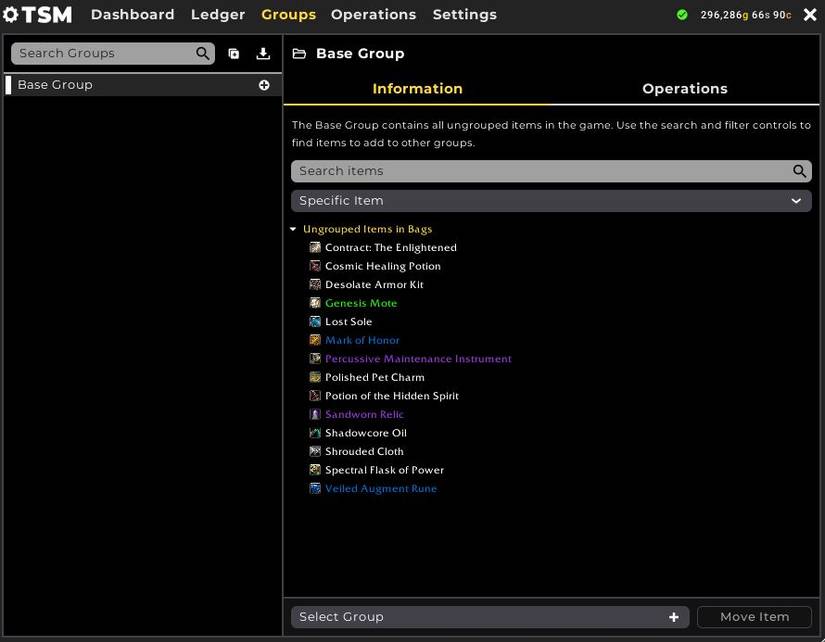The height and width of the screenshot is (642, 825).
Task: Open the Specific Item filter dropdown
Action: tap(551, 201)
